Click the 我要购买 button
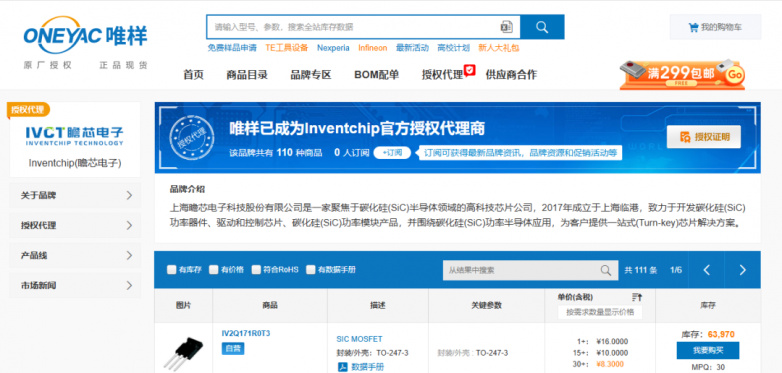Image resolution: width=782 pixels, height=373 pixels. coord(708,351)
